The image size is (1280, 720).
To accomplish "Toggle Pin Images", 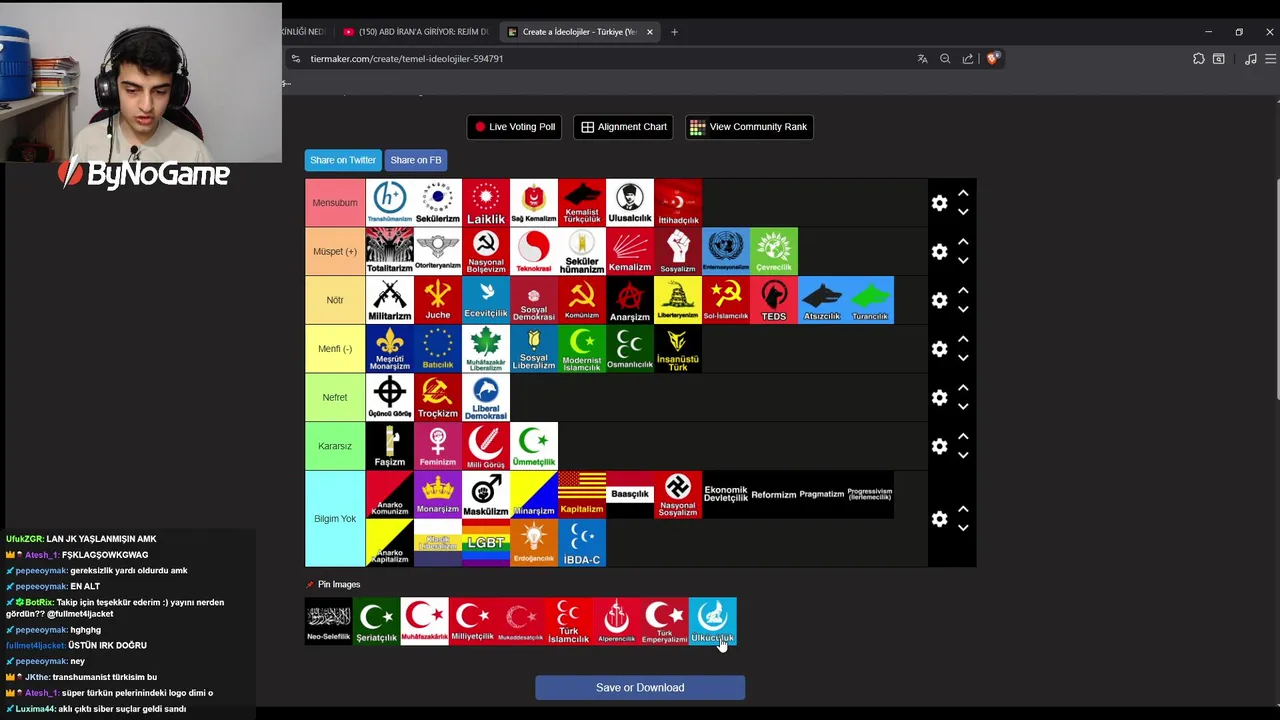I will point(333,584).
